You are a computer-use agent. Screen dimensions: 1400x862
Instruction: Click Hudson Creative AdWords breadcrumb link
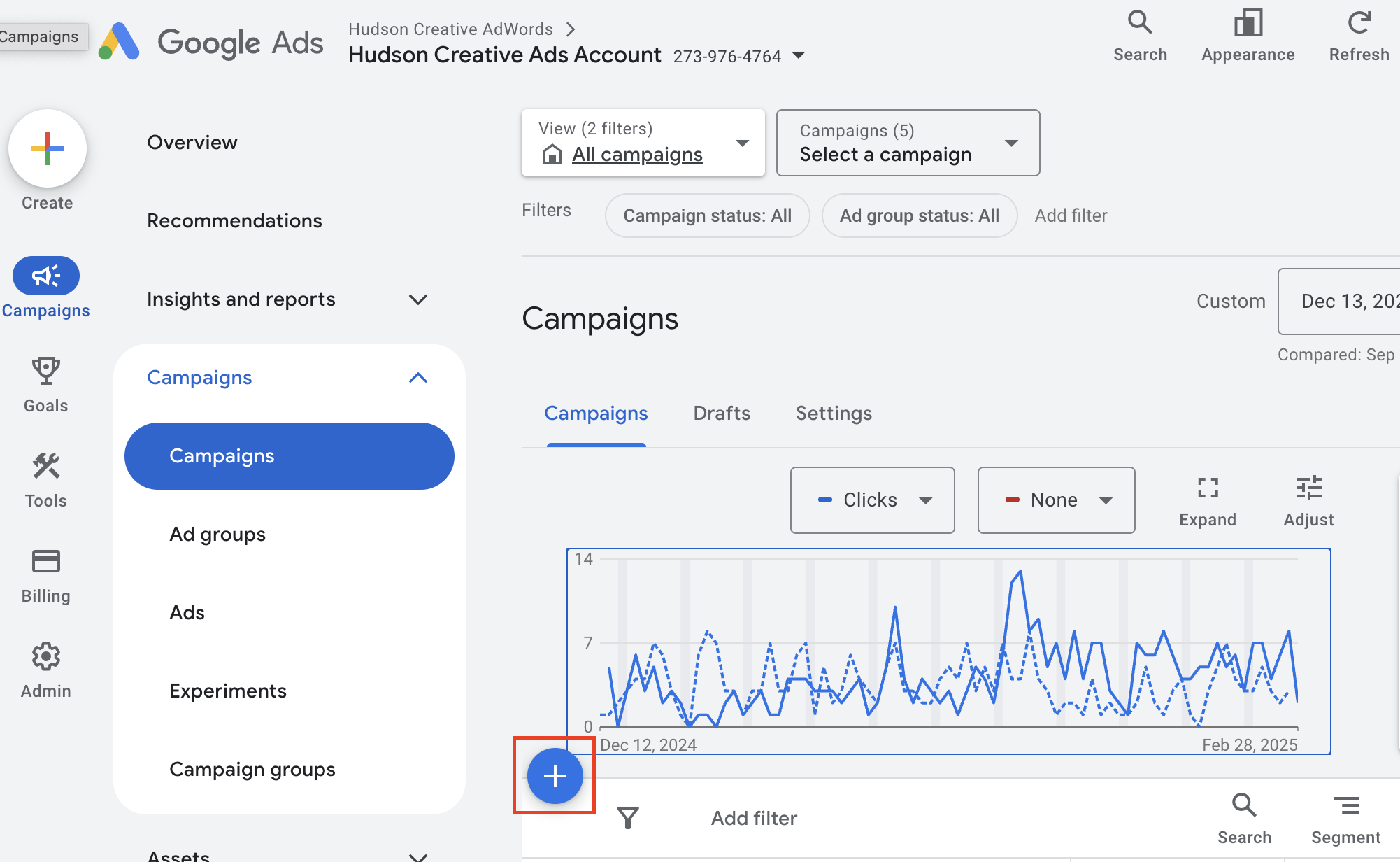point(450,29)
